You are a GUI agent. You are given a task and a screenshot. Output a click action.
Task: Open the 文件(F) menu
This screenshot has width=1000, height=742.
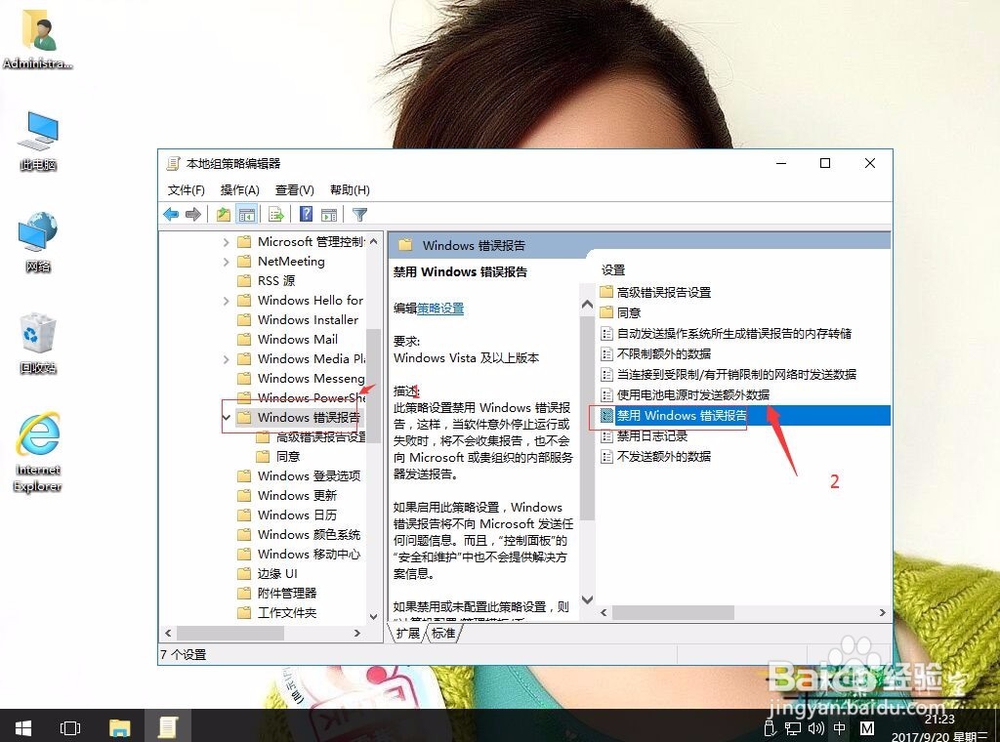click(x=186, y=189)
